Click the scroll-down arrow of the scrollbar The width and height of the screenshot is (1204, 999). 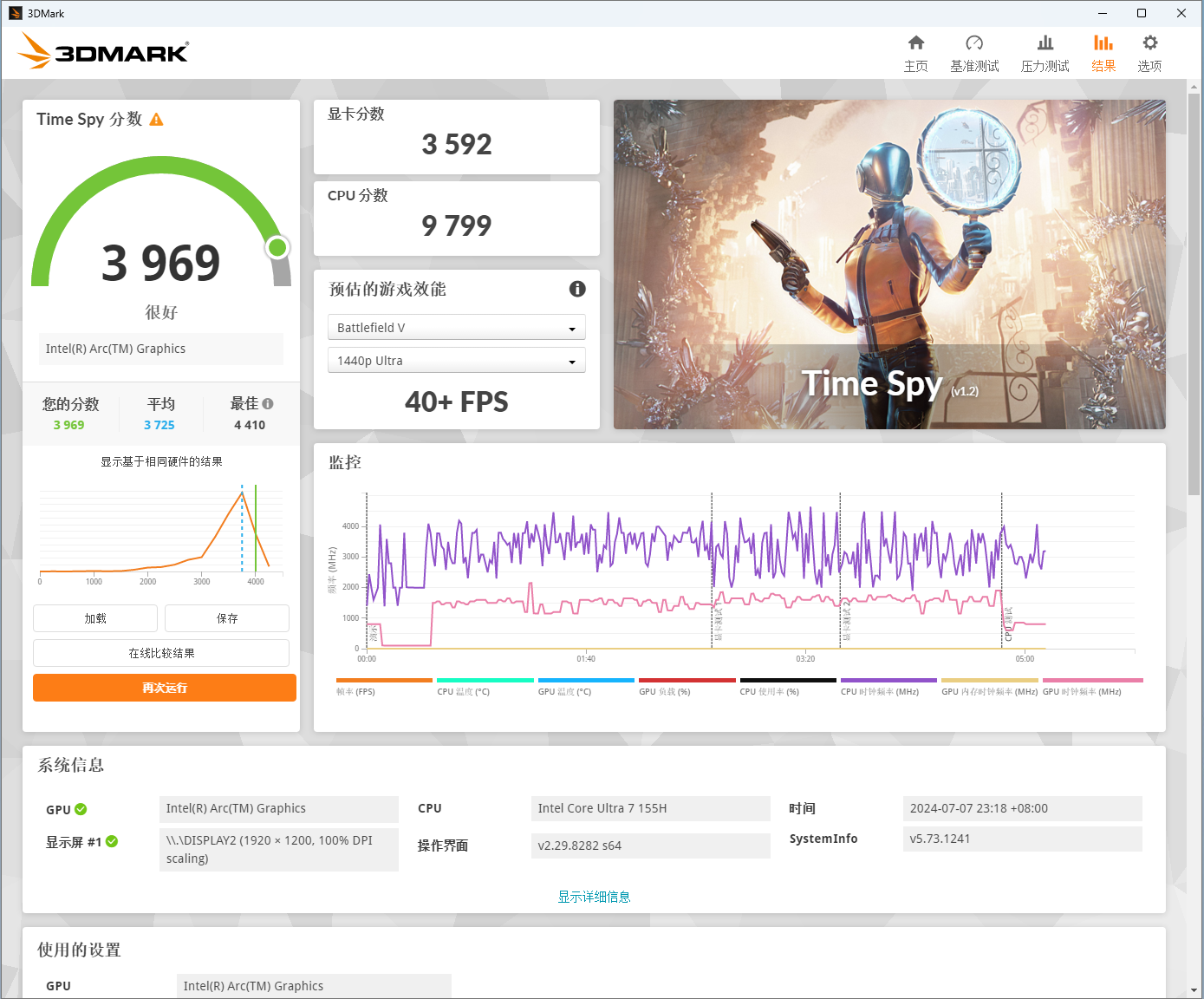[x=1194, y=989]
